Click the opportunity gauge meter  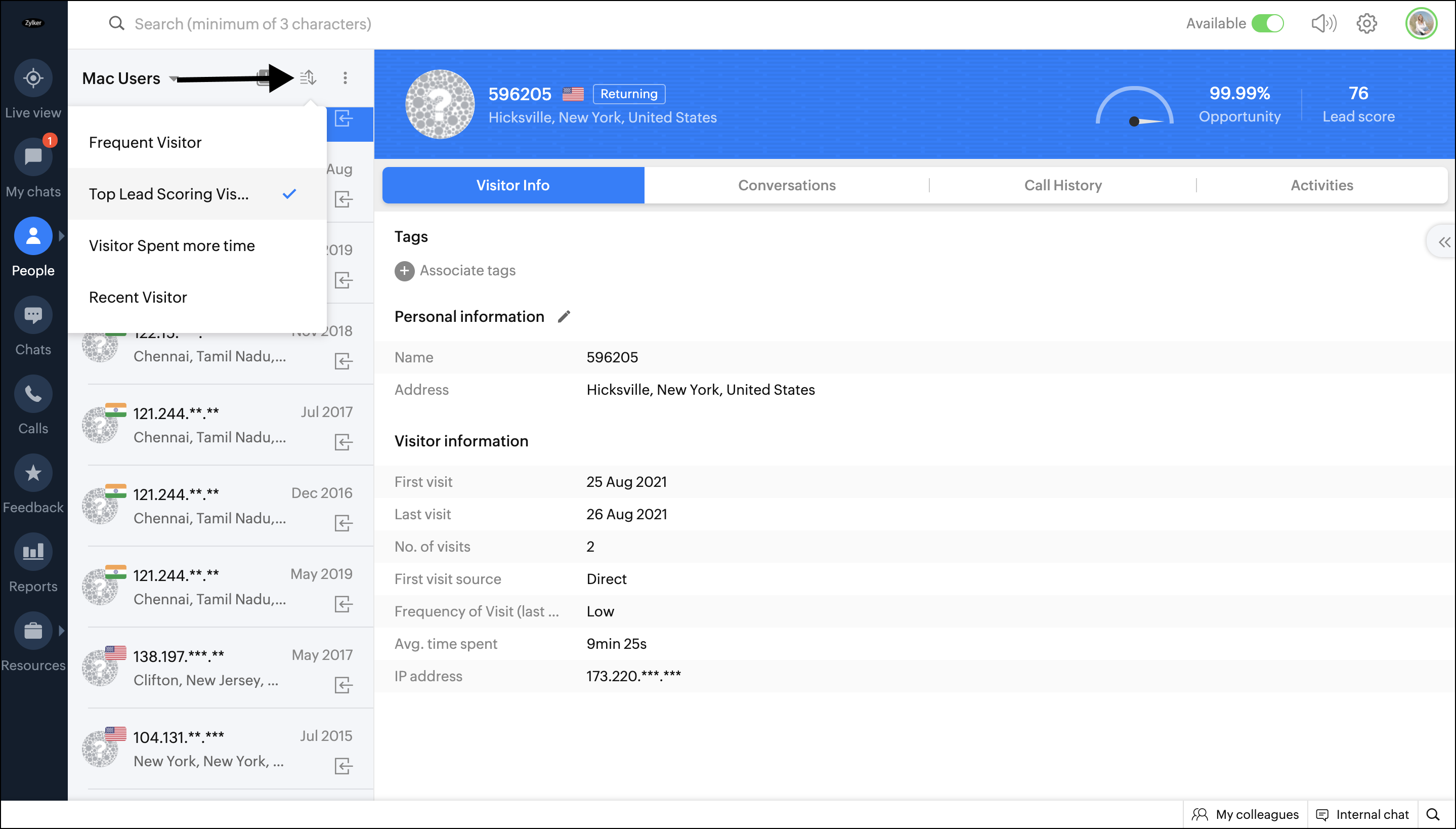click(1134, 106)
